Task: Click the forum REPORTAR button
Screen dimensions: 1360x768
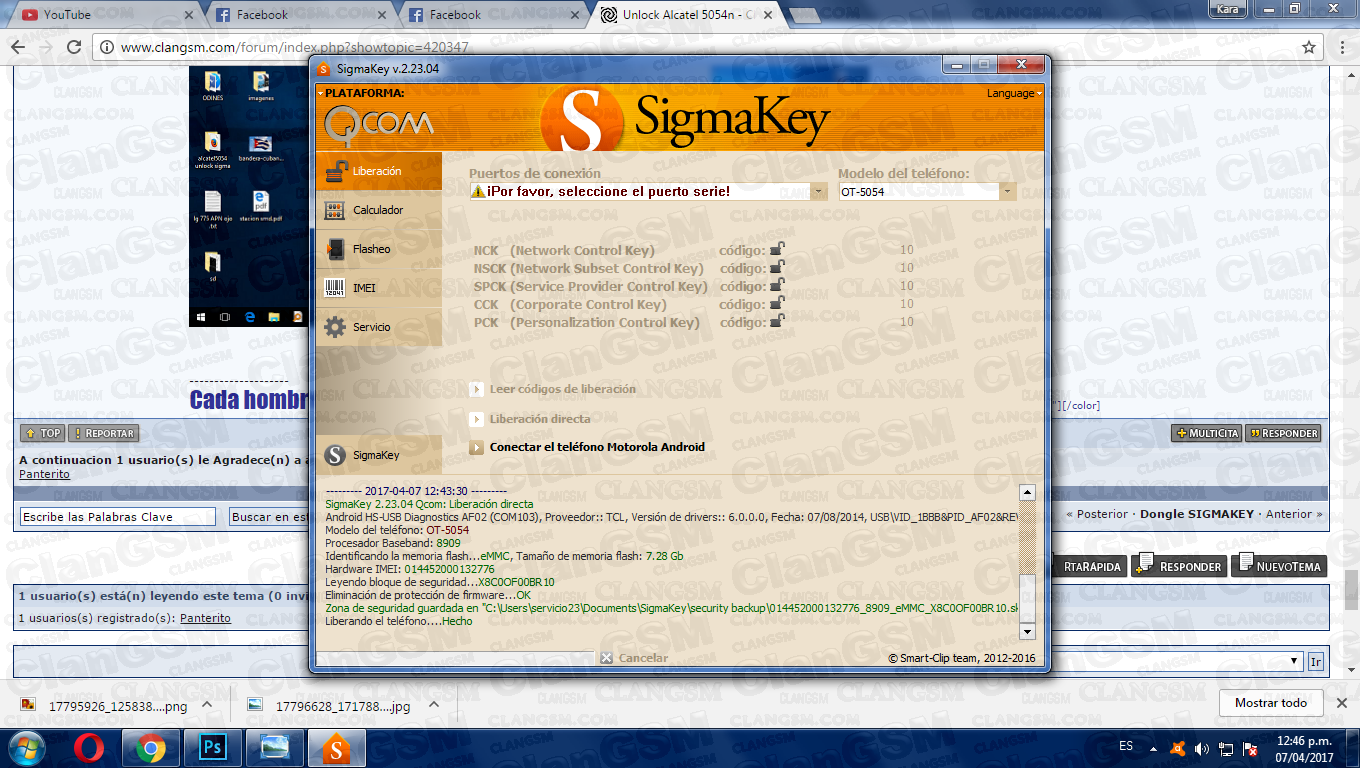Action: tap(105, 434)
